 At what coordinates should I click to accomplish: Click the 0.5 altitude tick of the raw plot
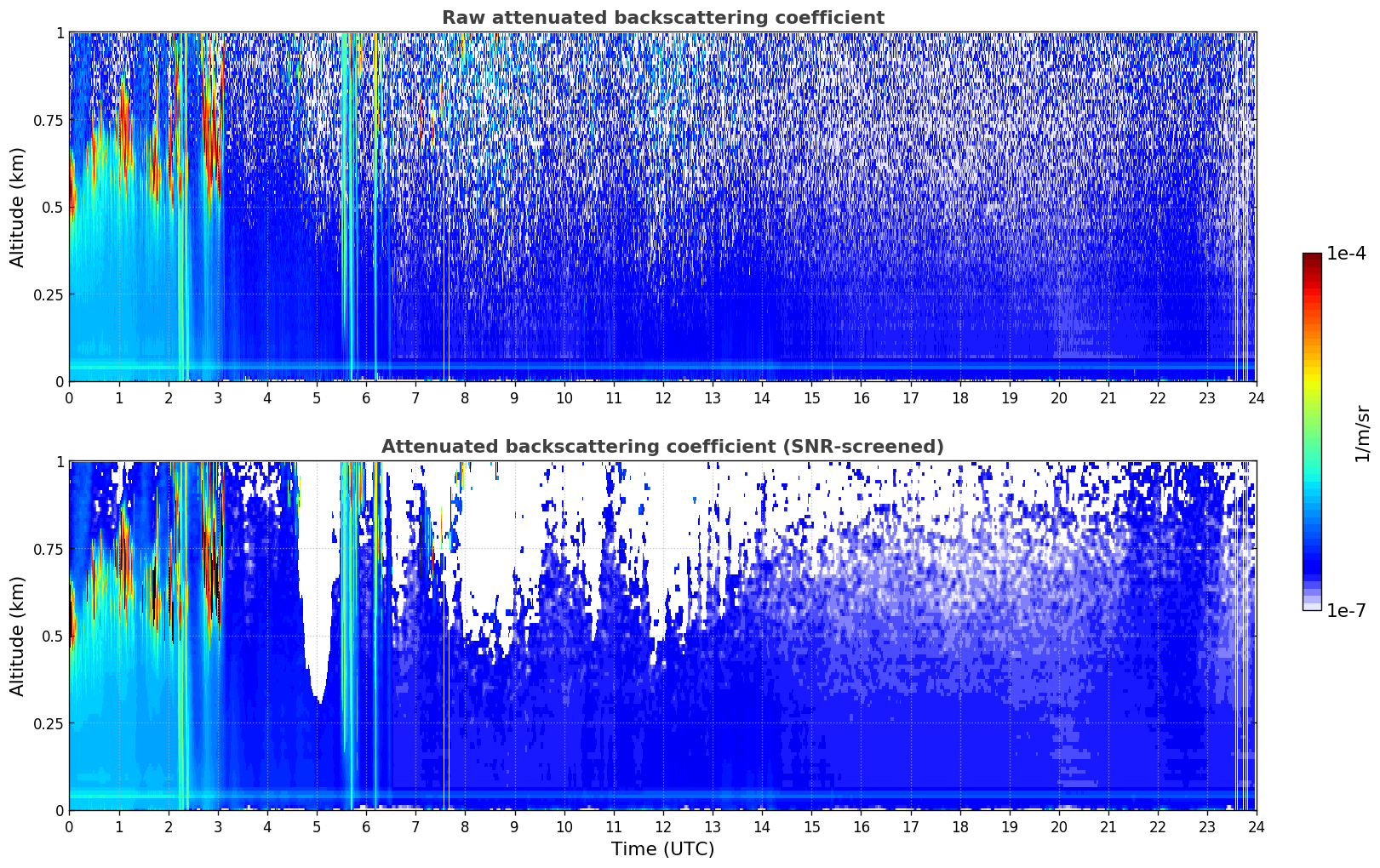tap(53, 208)
